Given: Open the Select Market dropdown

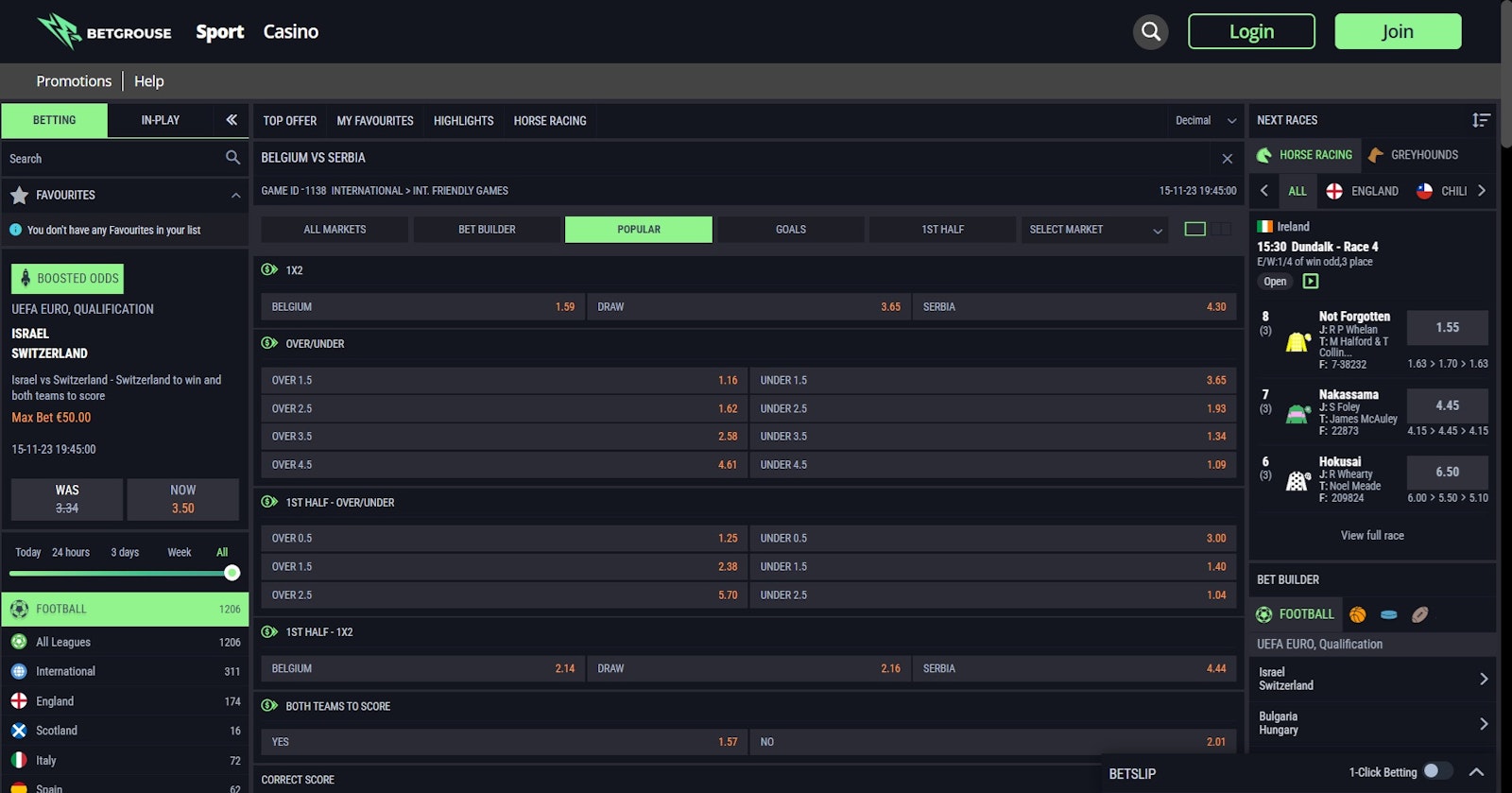Looking at the screenshot, I should point(1094,230).
